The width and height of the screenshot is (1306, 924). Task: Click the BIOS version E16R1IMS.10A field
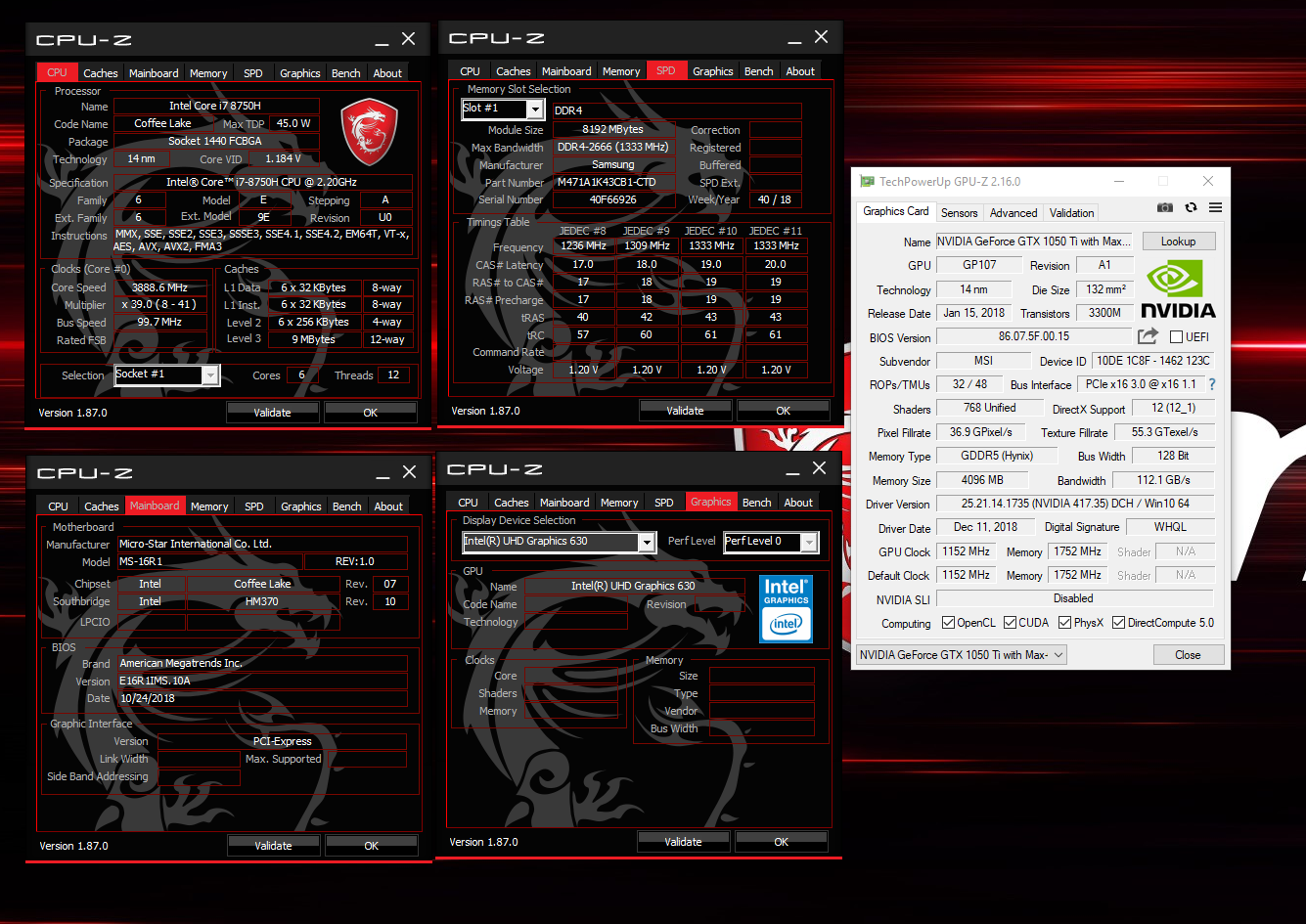pos(262,682)
